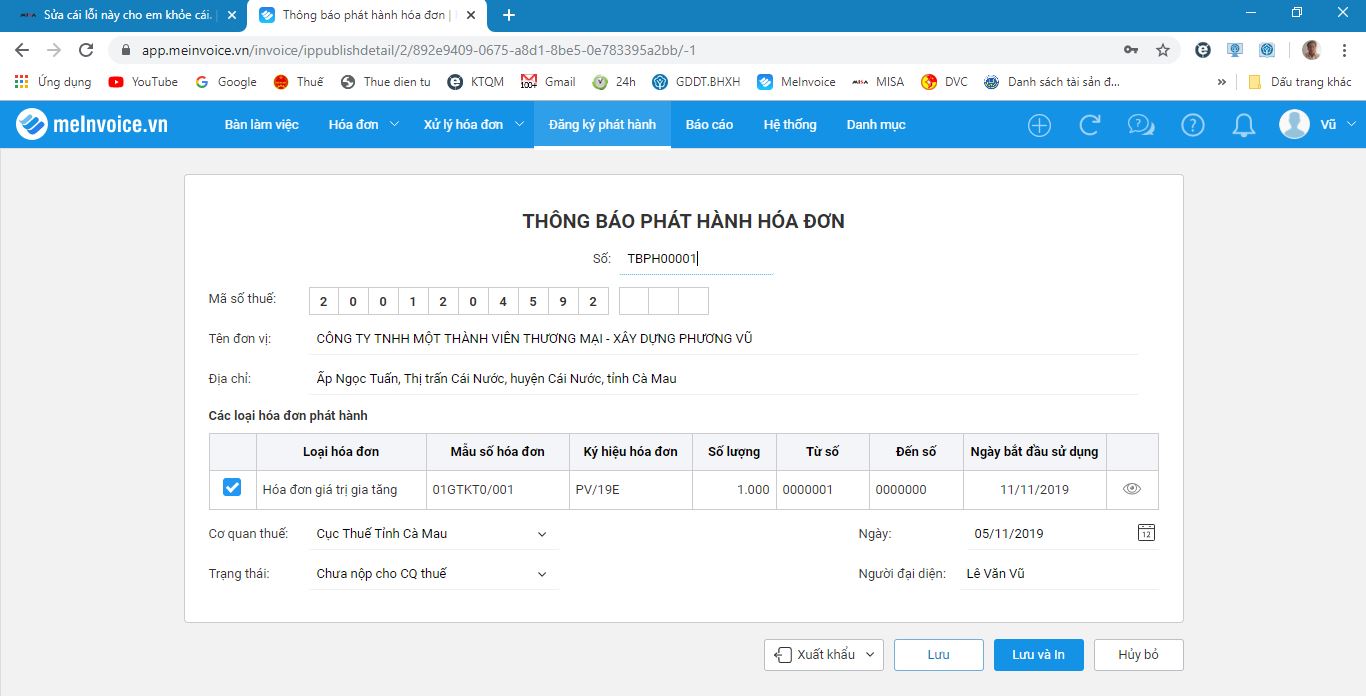1366x696 pixels.
Task: Click the meInvoice.vn logo
Action: (92, 125)
